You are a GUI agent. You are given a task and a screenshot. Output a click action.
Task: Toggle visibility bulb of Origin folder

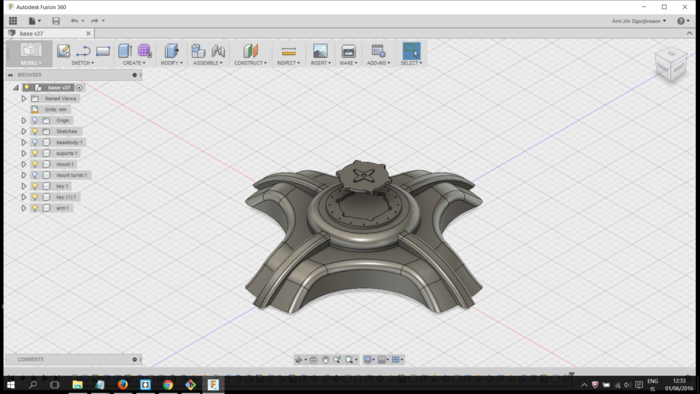coord(35,120)
